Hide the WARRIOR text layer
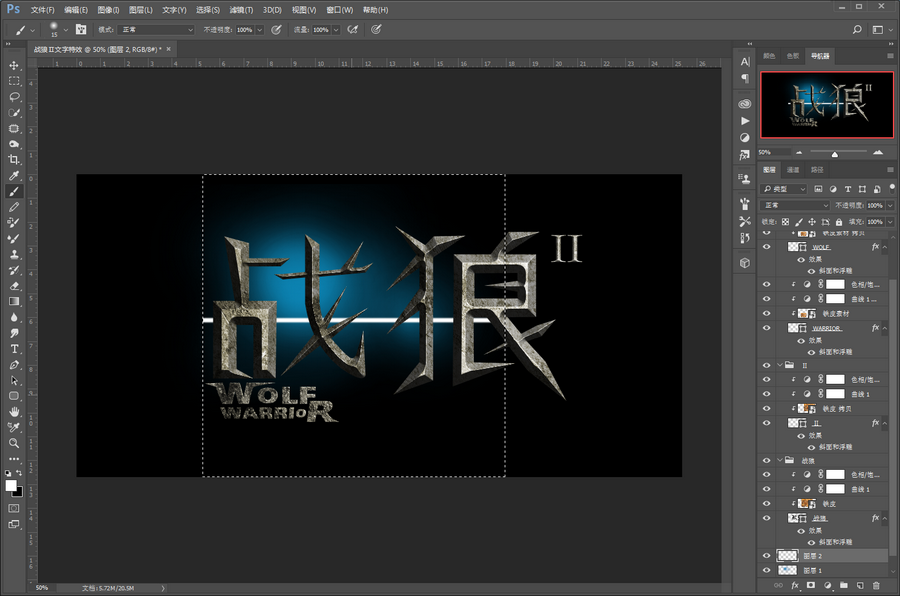 click(767, 328)
